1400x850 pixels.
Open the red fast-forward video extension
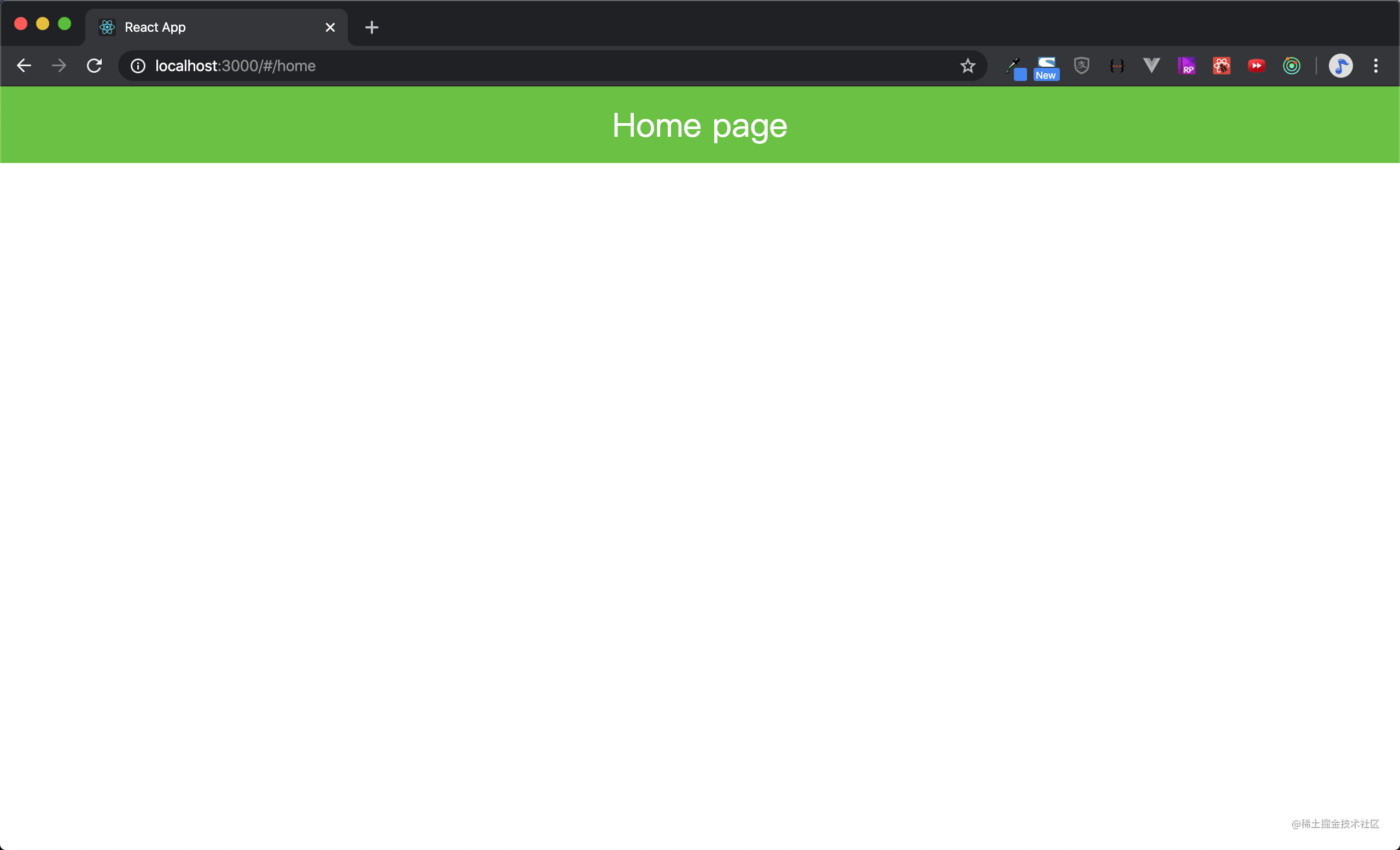[1256, 66]
